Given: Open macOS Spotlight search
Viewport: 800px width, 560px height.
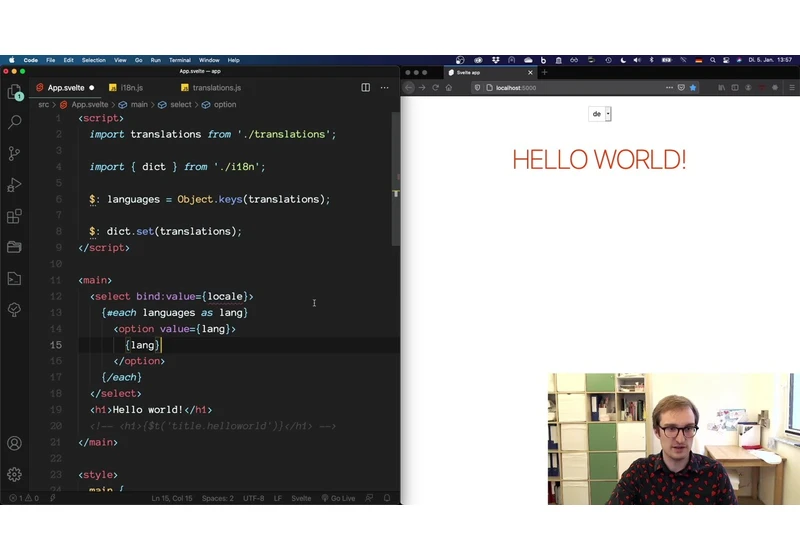Looking at the screenshot, I should point(713,60).
